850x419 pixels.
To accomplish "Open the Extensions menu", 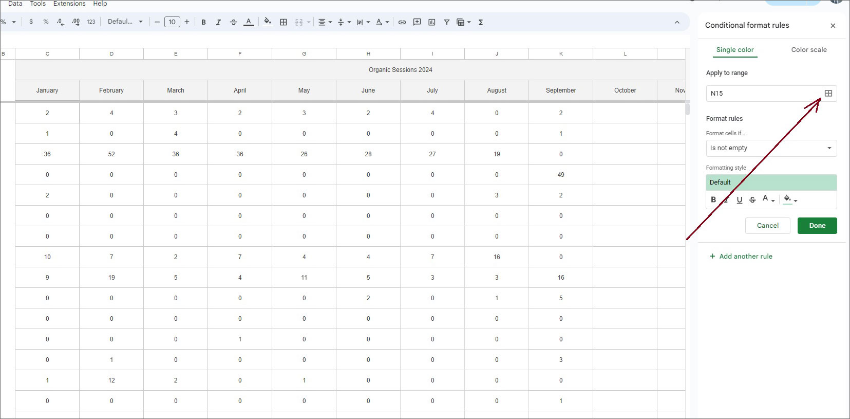I will point(69,4).
